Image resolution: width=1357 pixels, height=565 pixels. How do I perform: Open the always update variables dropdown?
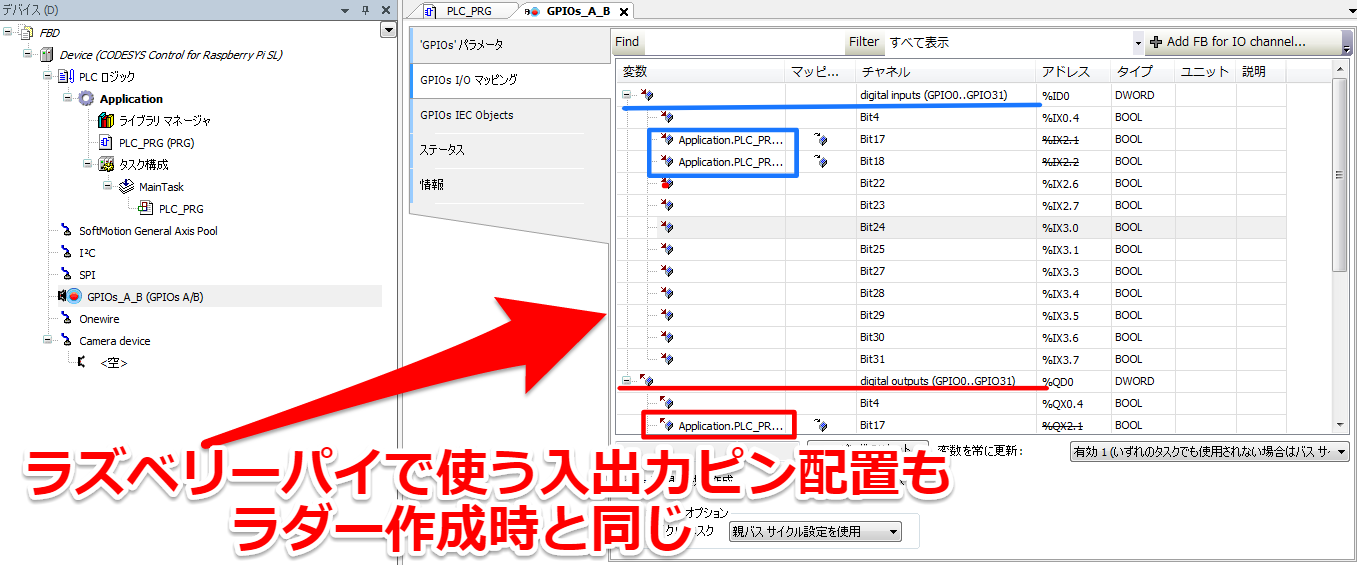(x=1209, y=452)
